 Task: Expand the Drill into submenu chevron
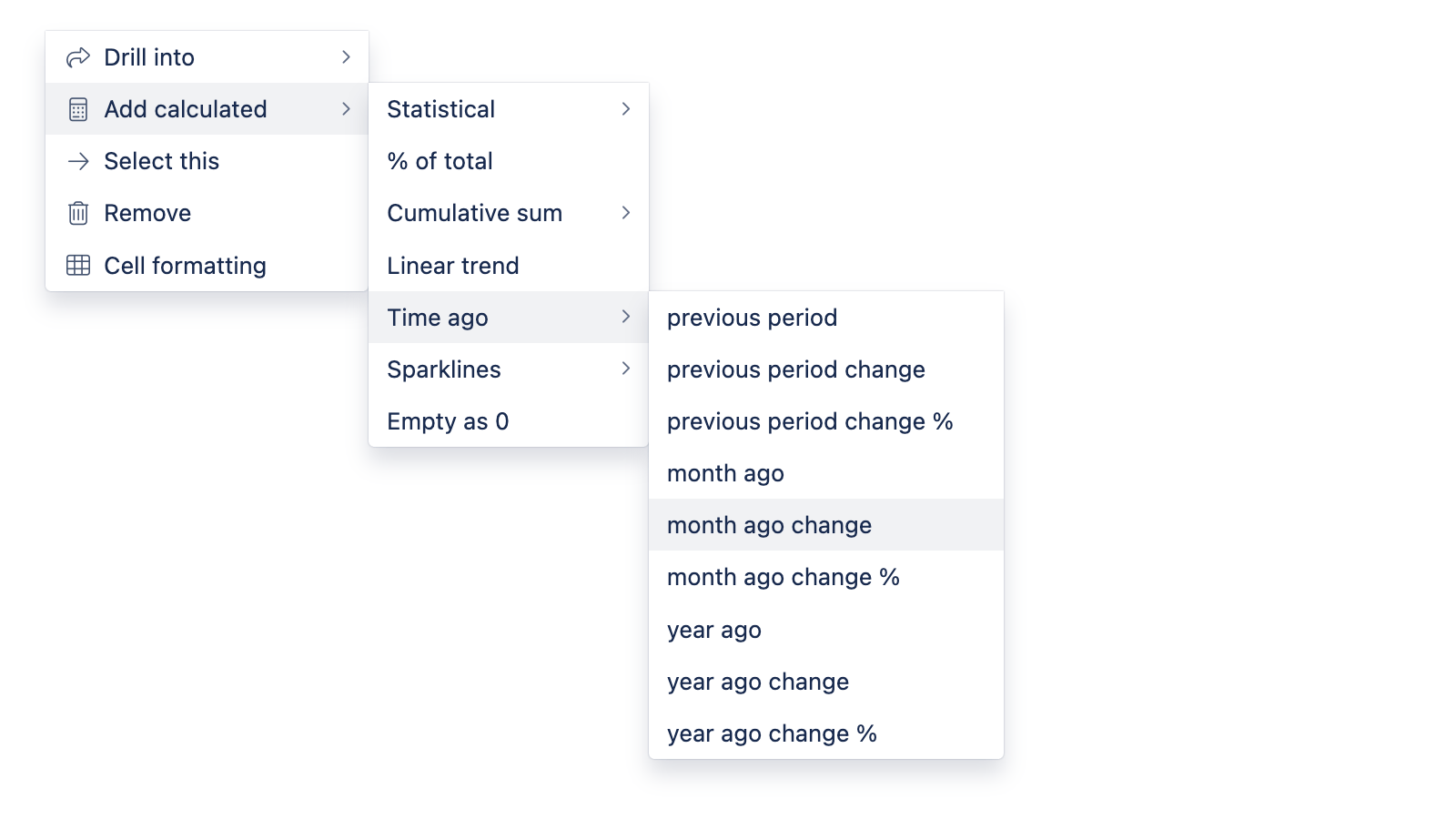346,57
